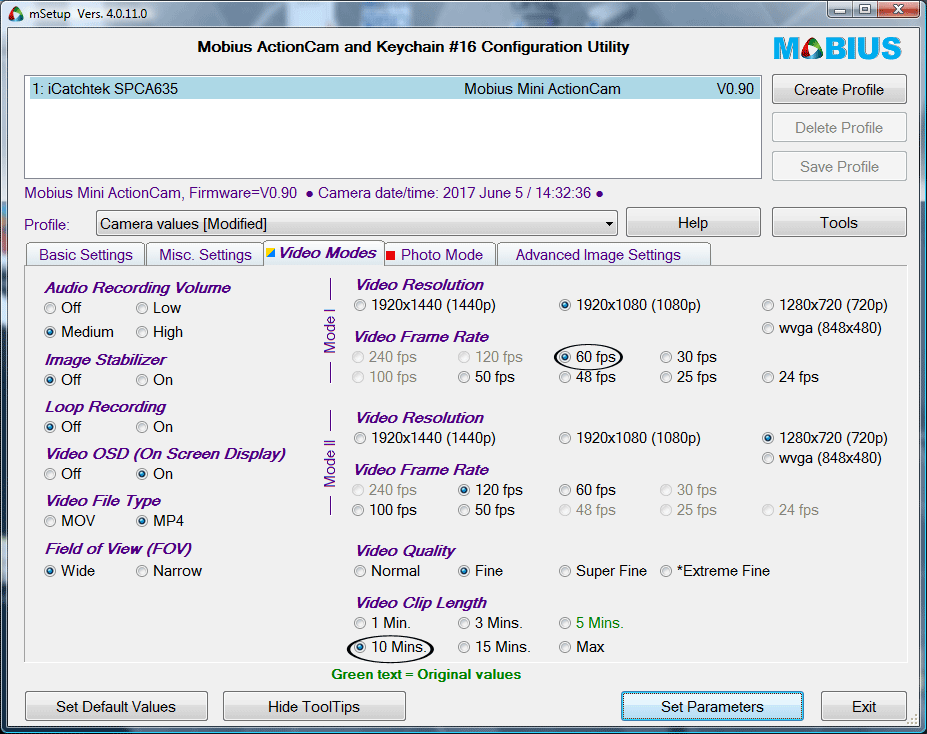927x734 pixels.
Task: Open the Misc. Settings tab
Action: [x=205, y=255]
